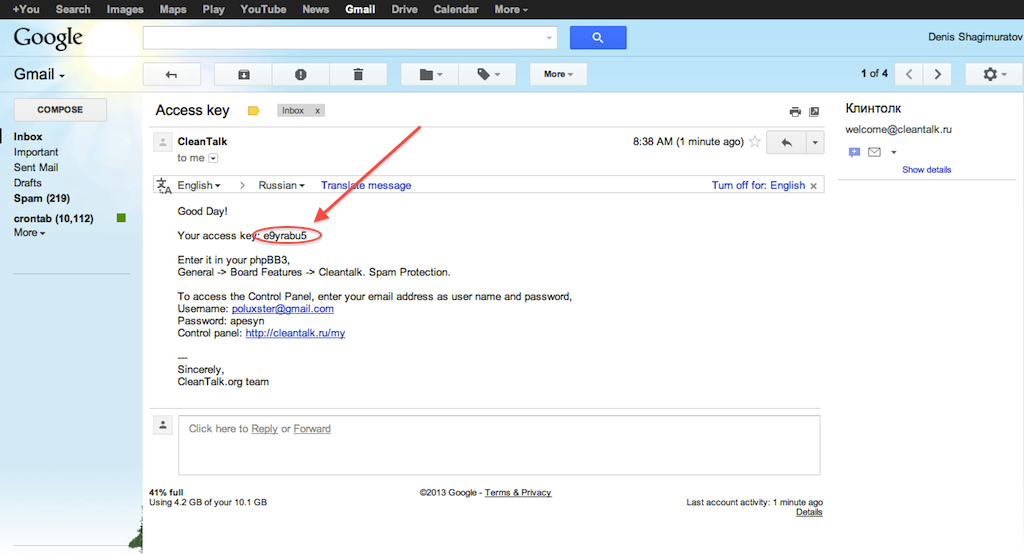The width and height of the screenshot is (1024, 554).
Task: Click the green crontab label color square
Action: click(121, 218)
